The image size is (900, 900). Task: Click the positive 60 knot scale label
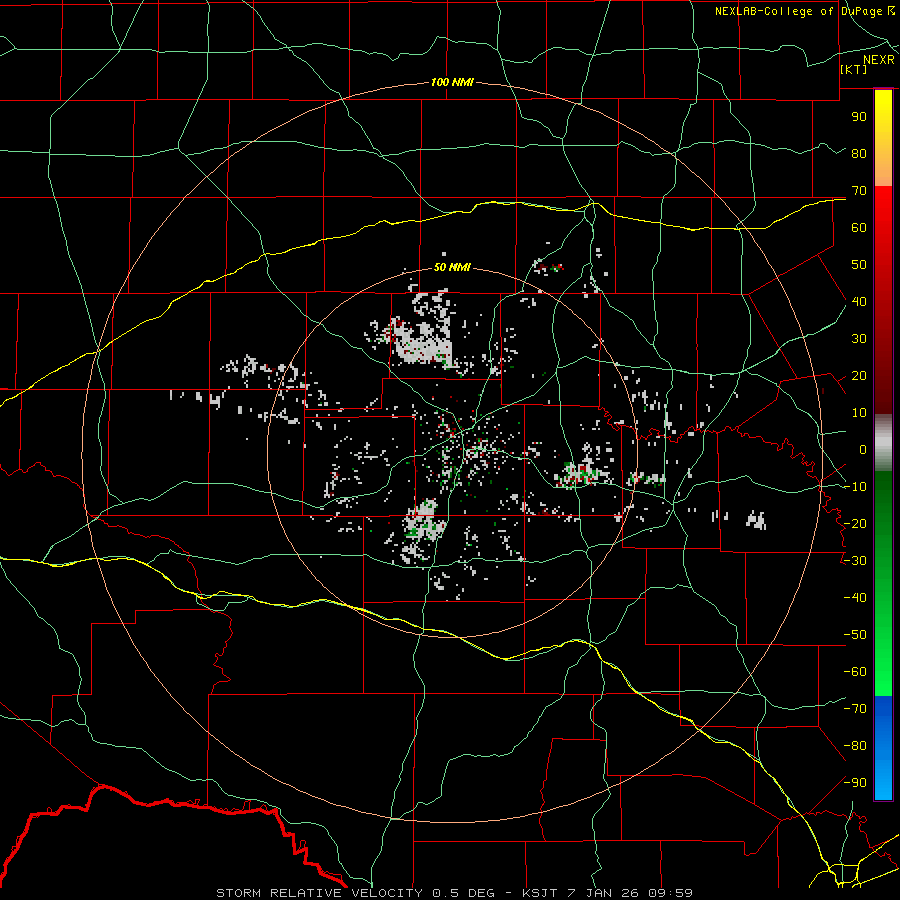point(859,227)
